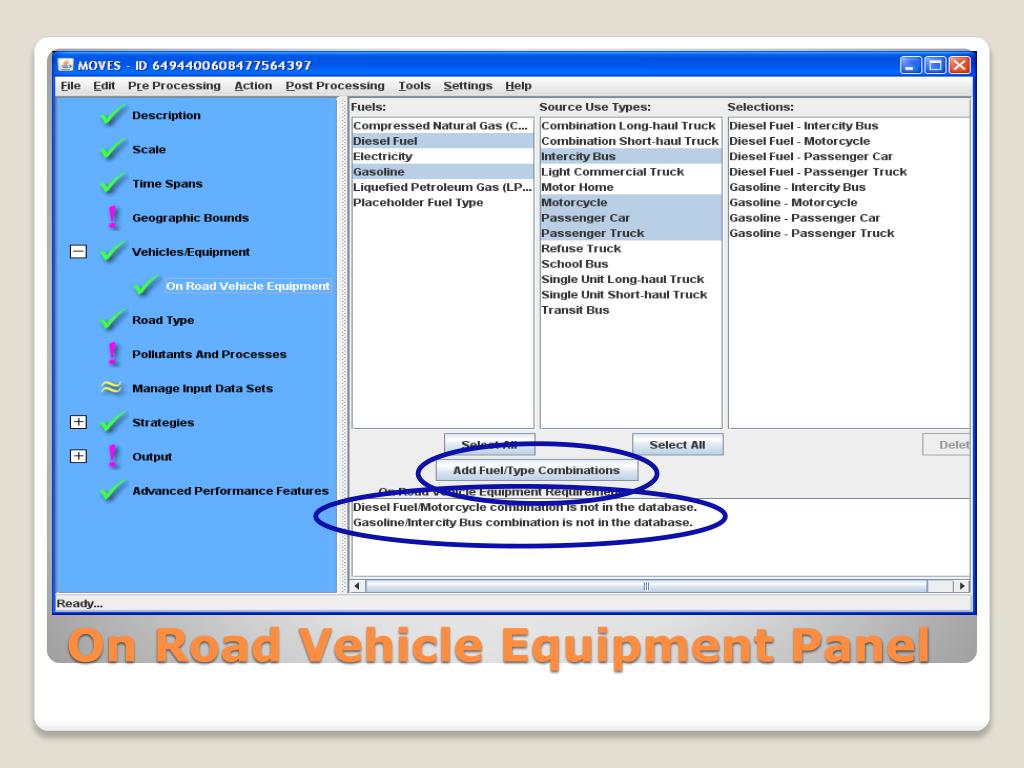Open the Edit menu
This screenshot has width=1024, height=768.
click(104, 86)
